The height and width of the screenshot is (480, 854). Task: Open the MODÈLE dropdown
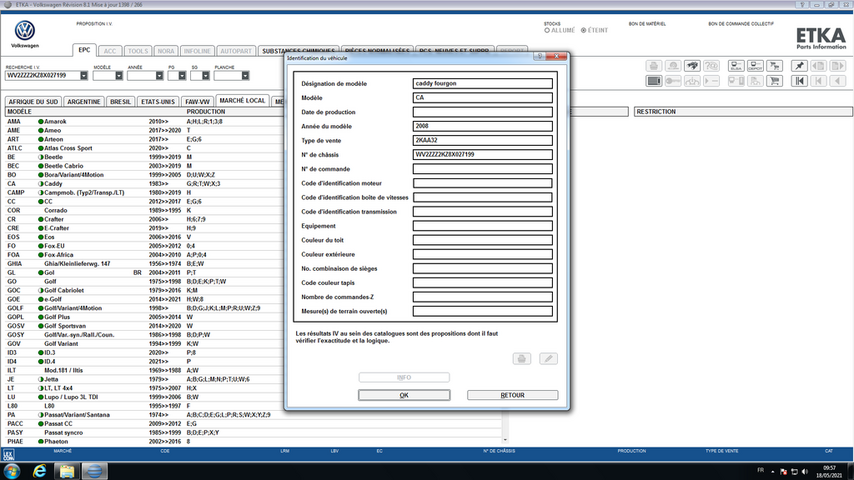click(119, 76)
